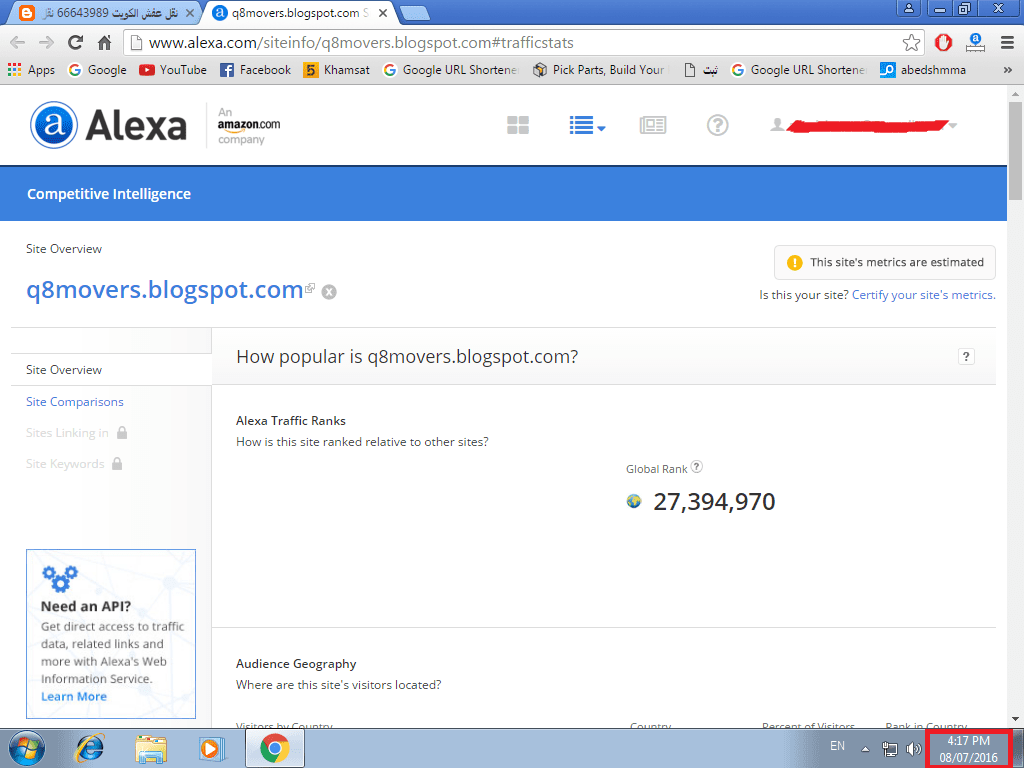Screen dimensions: 1024x768
Task: Open the Windows Start button
Action: click(x=27, y=748)
